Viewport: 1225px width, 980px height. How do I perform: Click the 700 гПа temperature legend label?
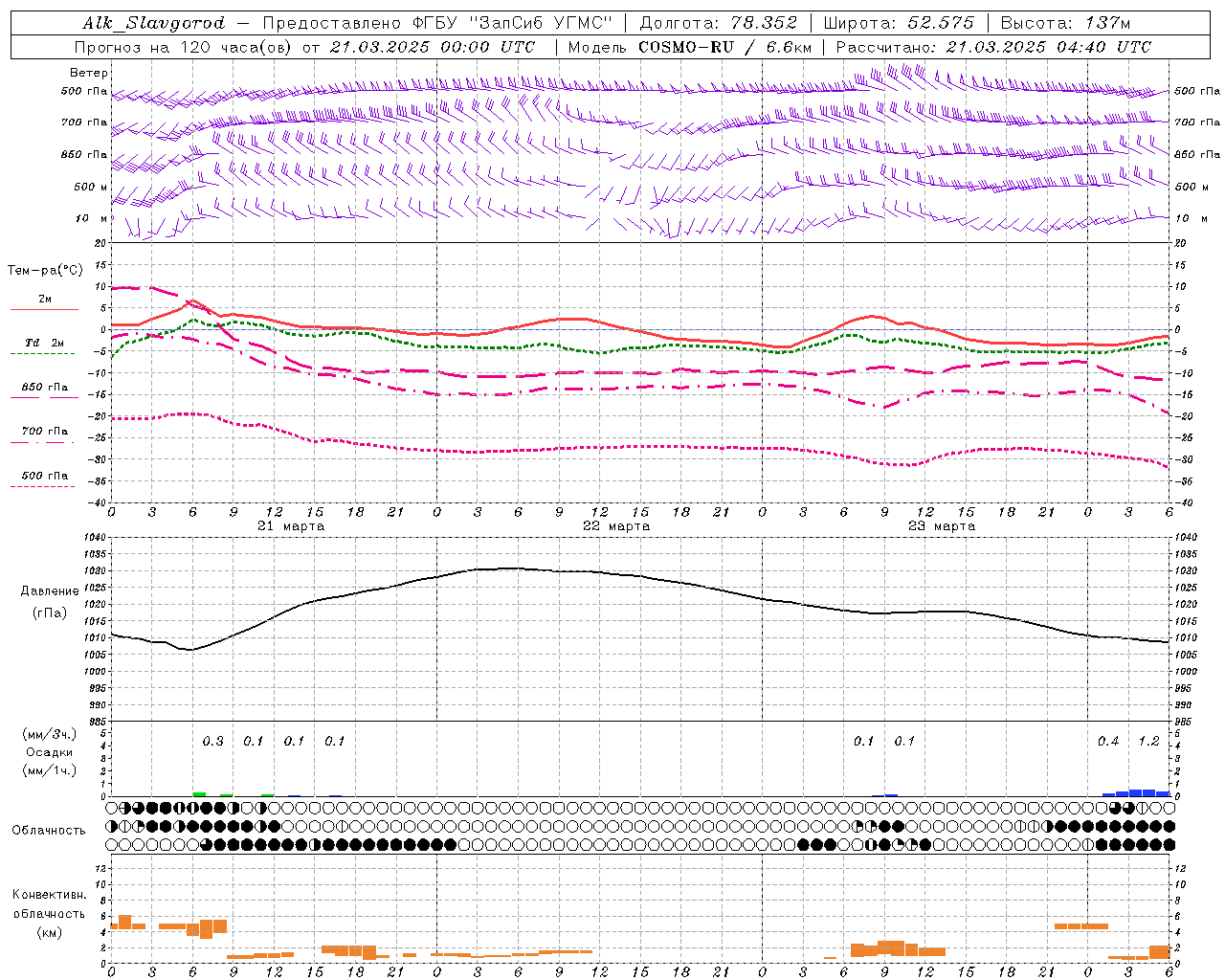pos(45,431)
